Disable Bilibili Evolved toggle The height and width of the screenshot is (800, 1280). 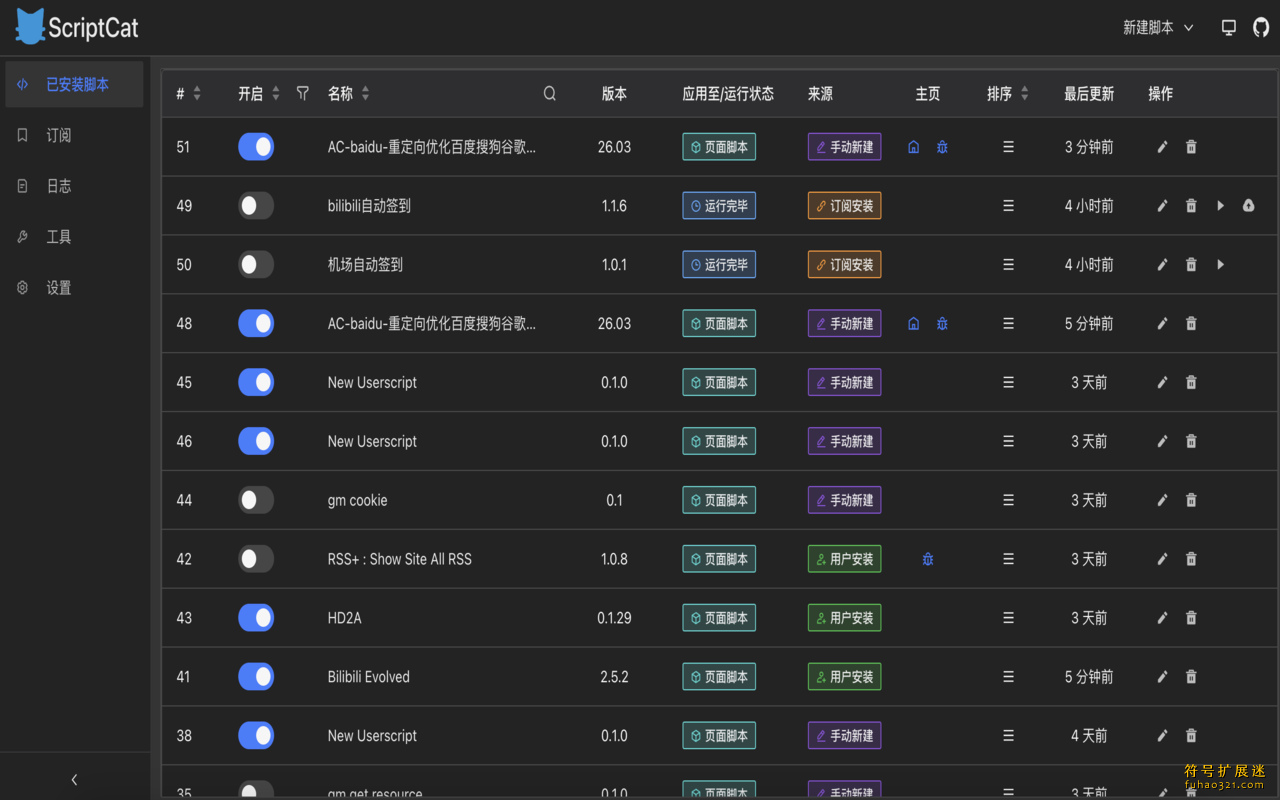[256, 677]
